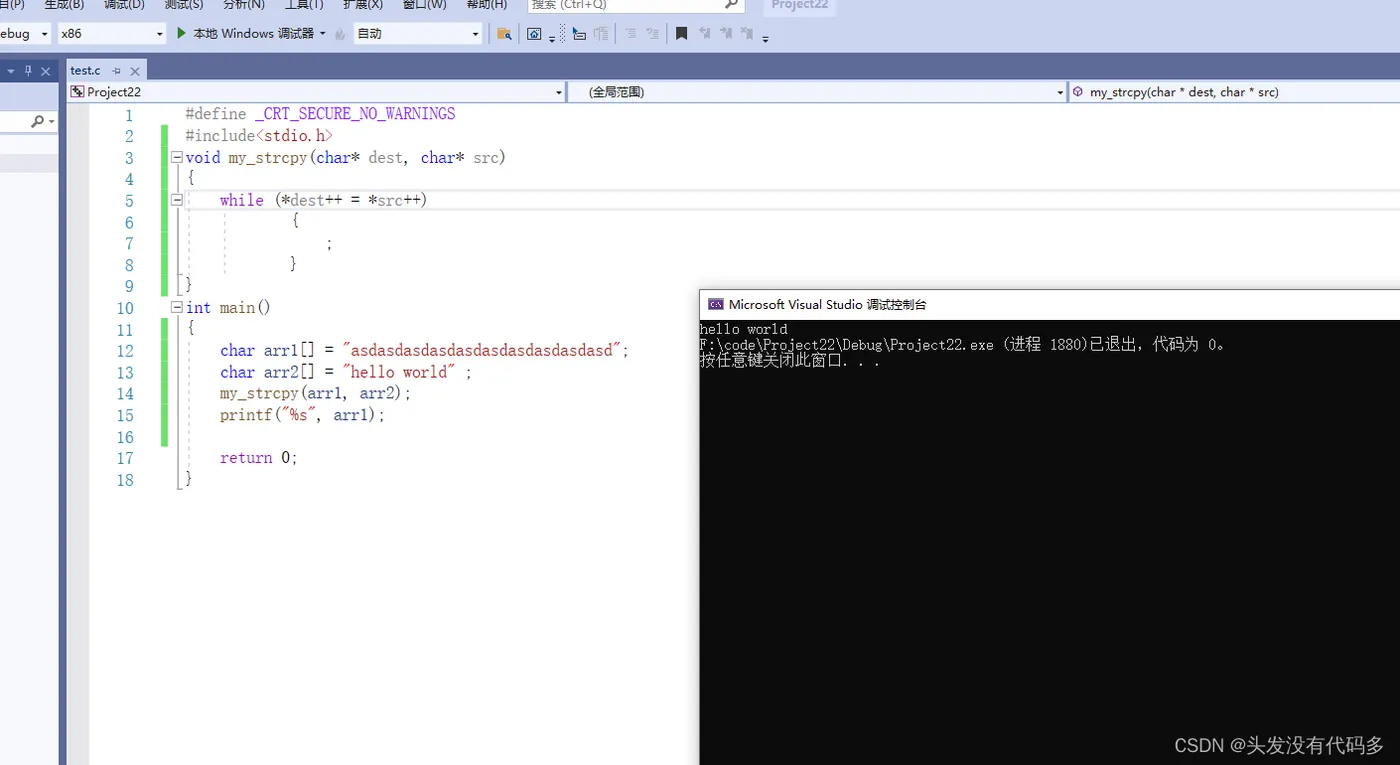The image size is (1400, 765).
Task: Toggle a bookmark with the bookmark icon
Action: pos(682,34)
